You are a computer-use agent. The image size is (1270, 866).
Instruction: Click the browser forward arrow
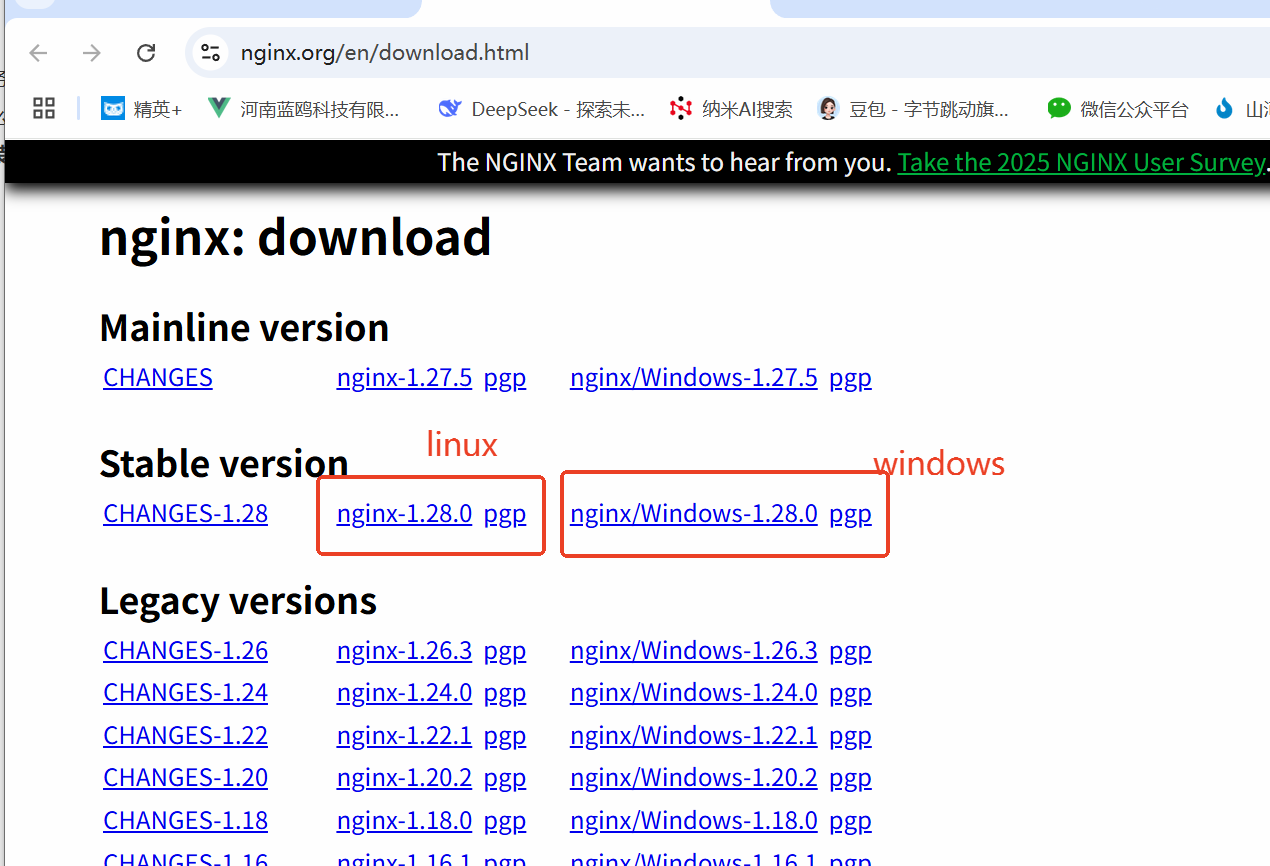[x=92, y=53]
